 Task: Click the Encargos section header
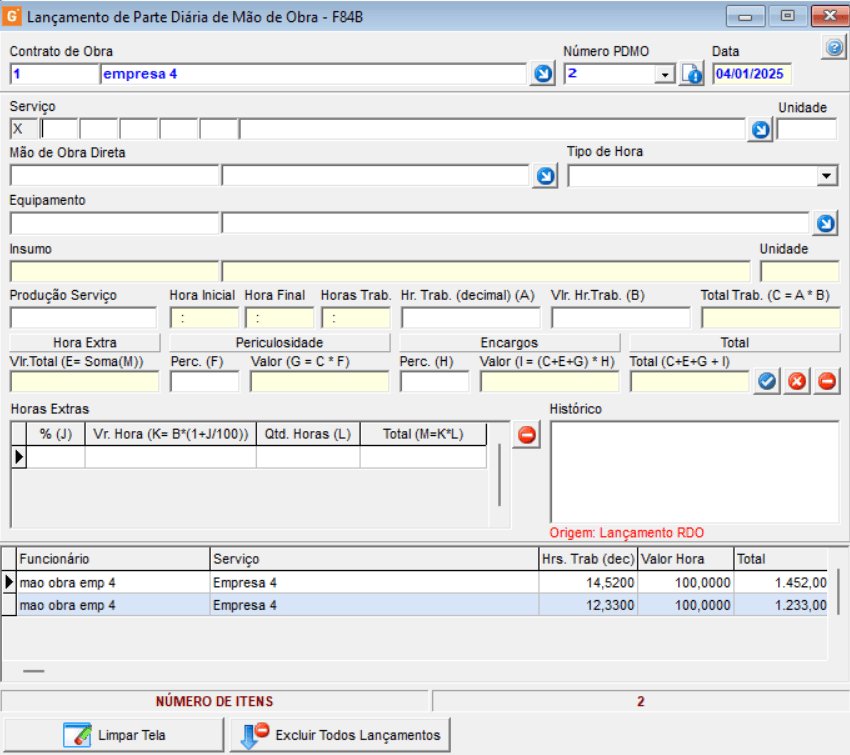click(x=510, y=343)
